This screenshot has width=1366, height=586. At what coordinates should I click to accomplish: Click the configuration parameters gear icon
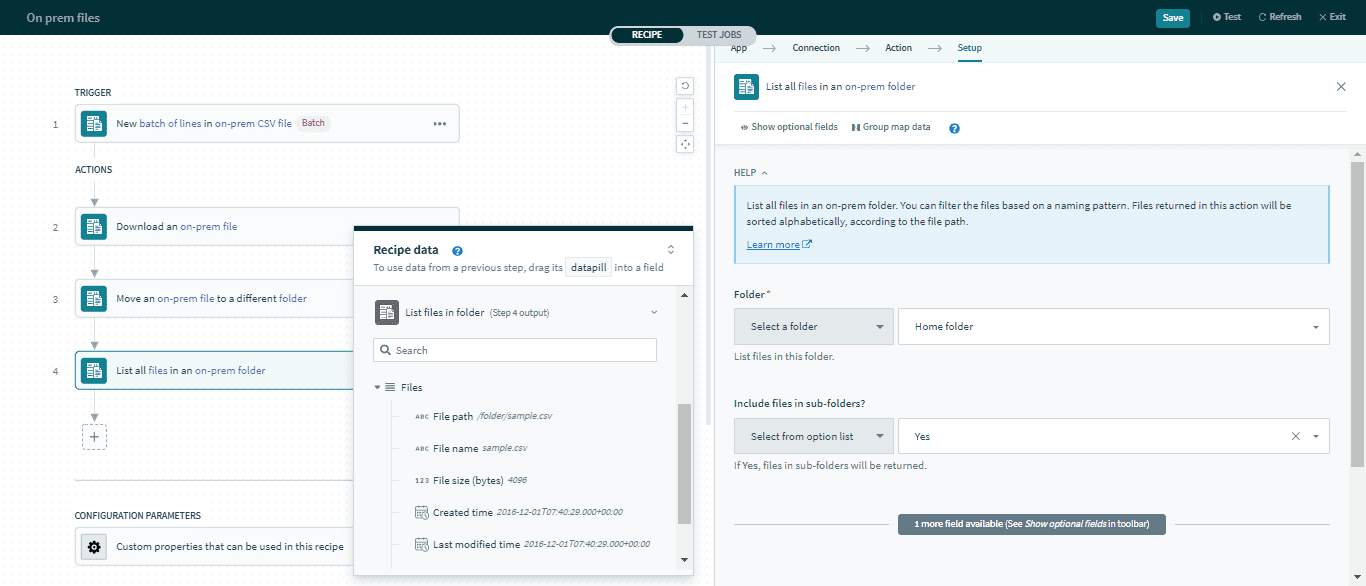click(94, 547)
